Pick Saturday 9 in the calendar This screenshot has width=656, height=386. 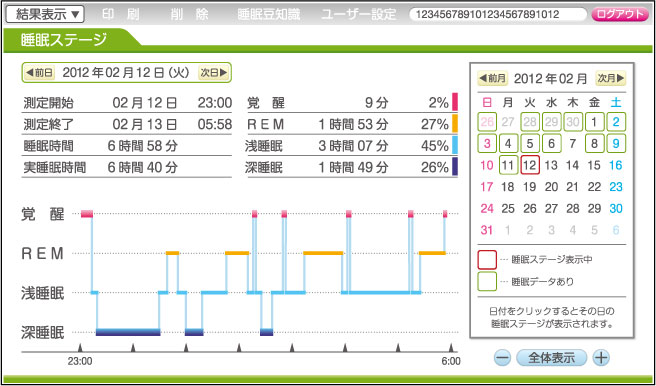point(616,143)
